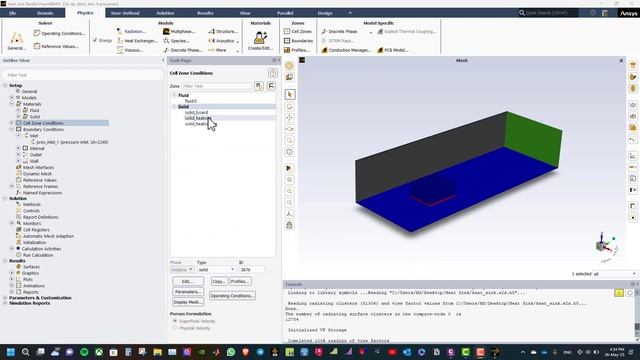Screen dimensions: 640x360
Task: Open Spotify from the taskbar
Action: pos(84,352)
